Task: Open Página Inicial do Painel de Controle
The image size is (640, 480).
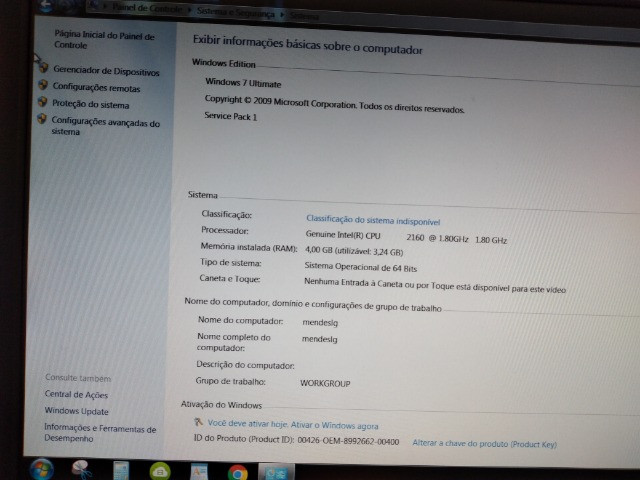Action: coord(104,40)
